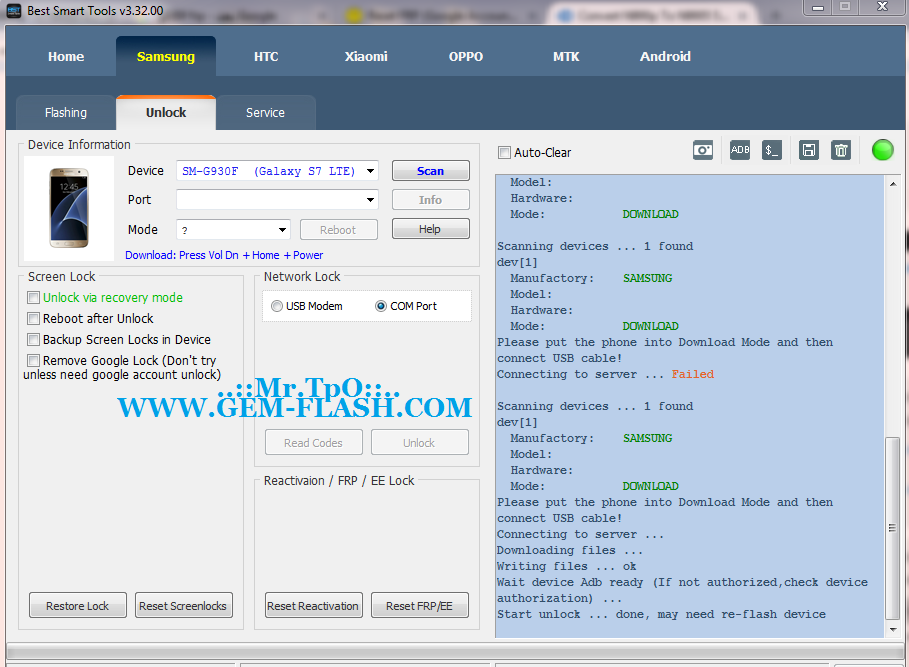Minimize the Best Smart Tools window
The height and width of the screenshot is (667, 909).
818,7
